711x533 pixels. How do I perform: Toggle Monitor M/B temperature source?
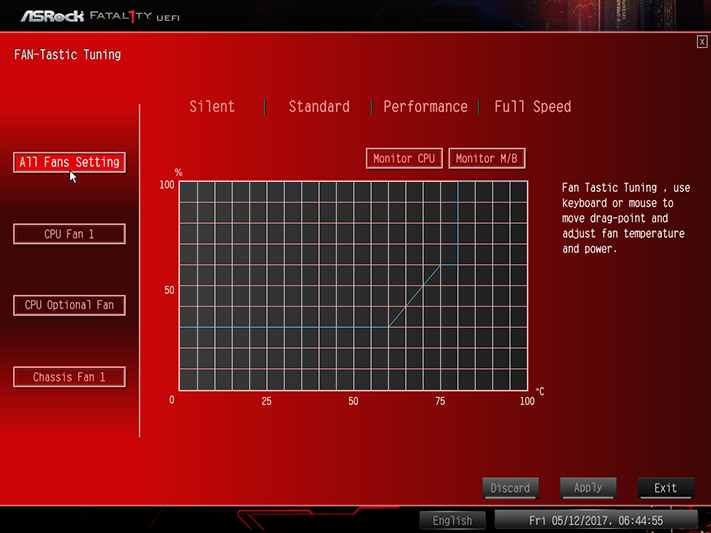[x=487, y=158]
